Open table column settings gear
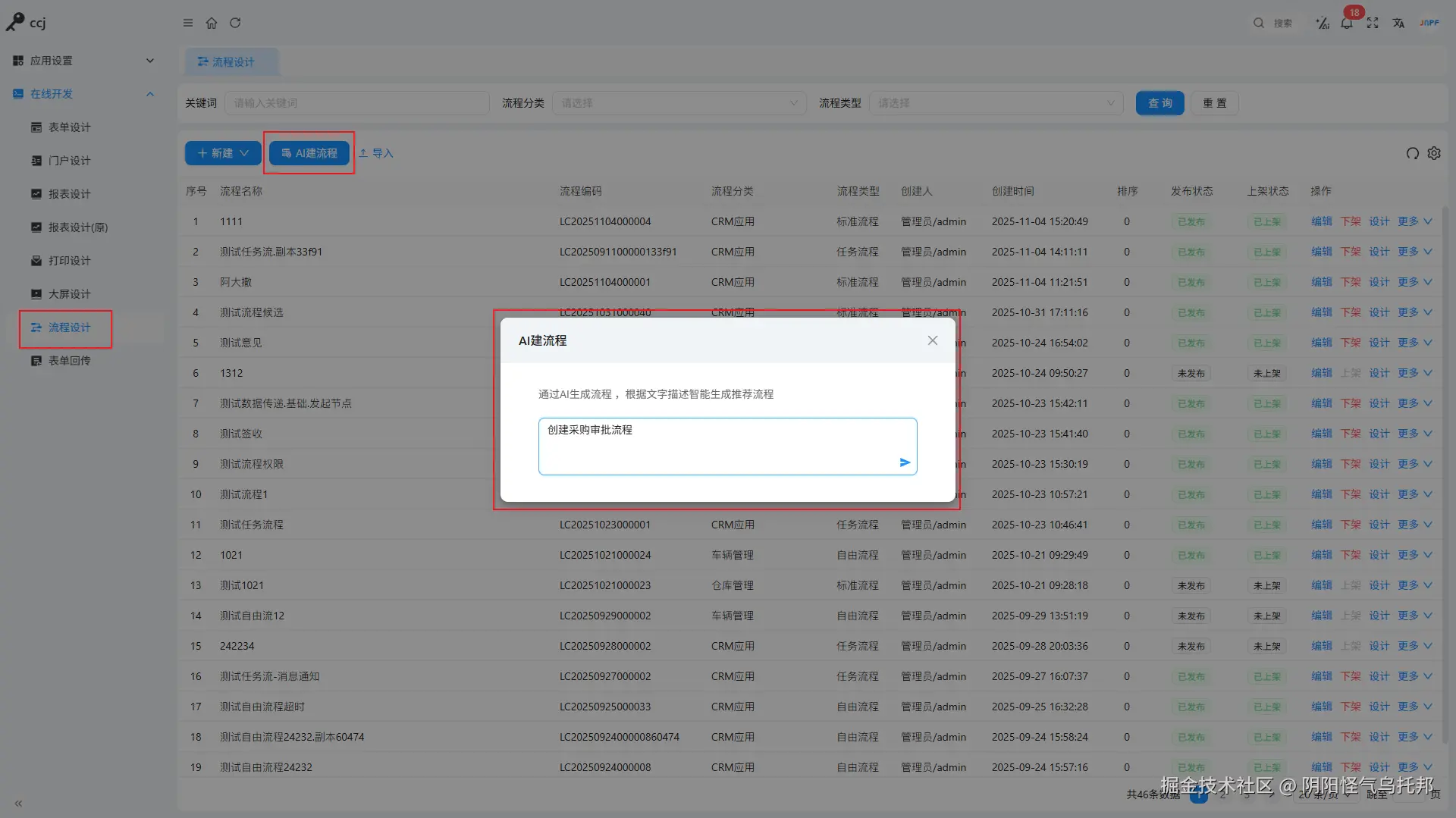 coord(1434,153)
